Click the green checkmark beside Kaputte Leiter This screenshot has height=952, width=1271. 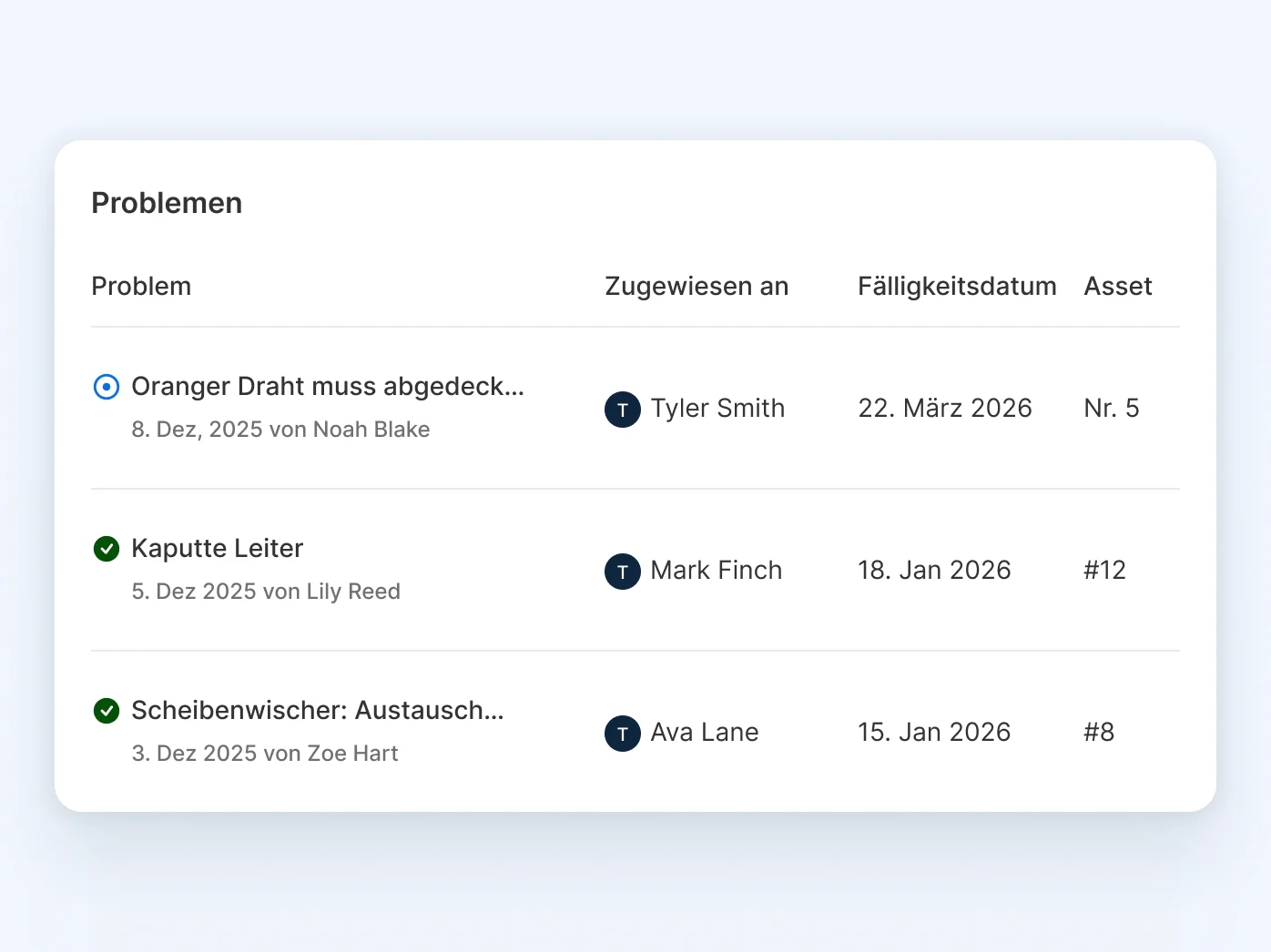point(107,549)
